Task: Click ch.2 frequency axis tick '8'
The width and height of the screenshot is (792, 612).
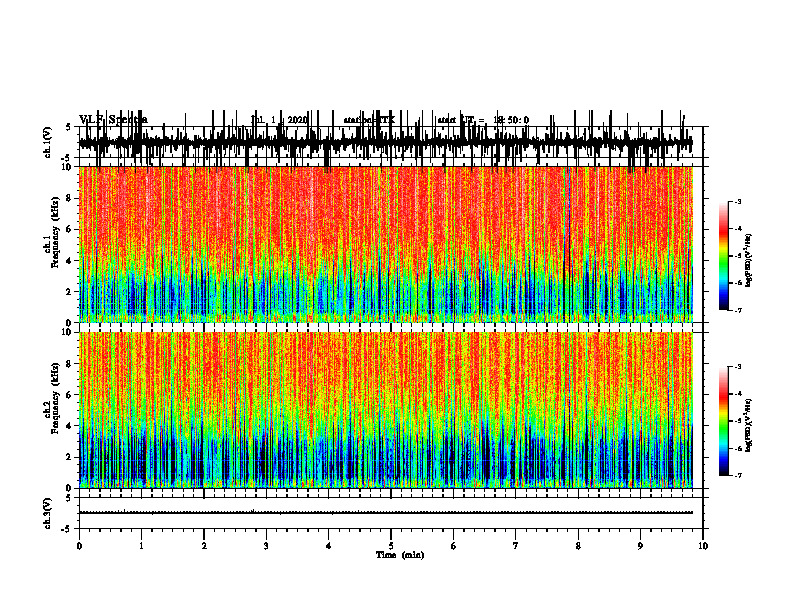Action: click(69, 364)
